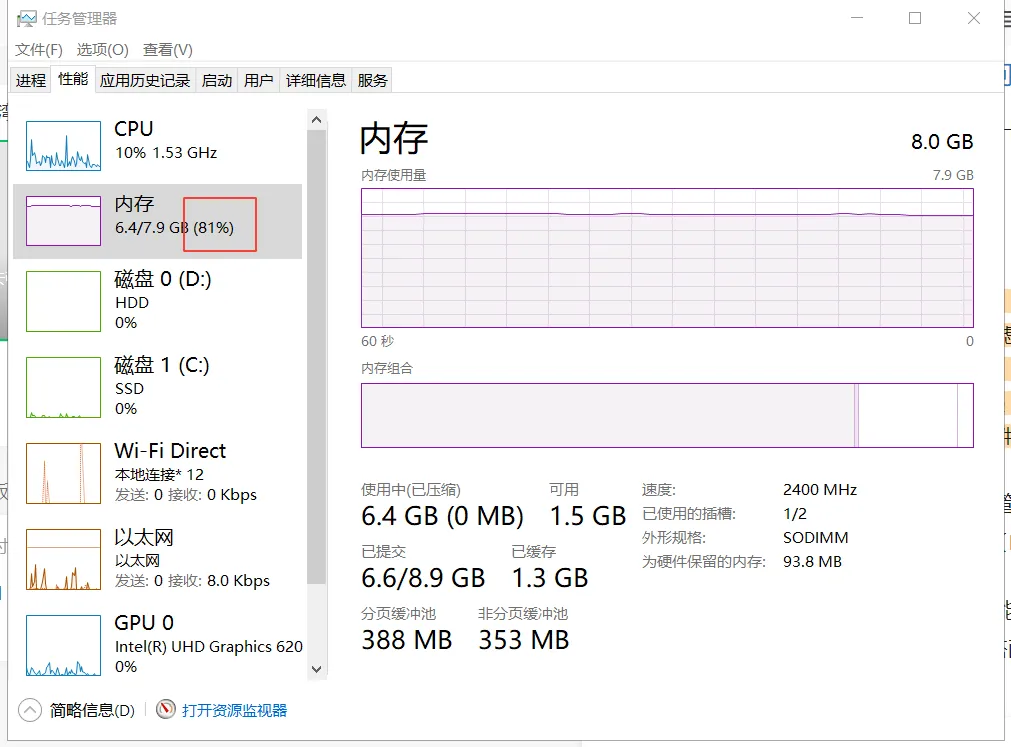Switch to the 详细信息 tab

coord(316,81)
